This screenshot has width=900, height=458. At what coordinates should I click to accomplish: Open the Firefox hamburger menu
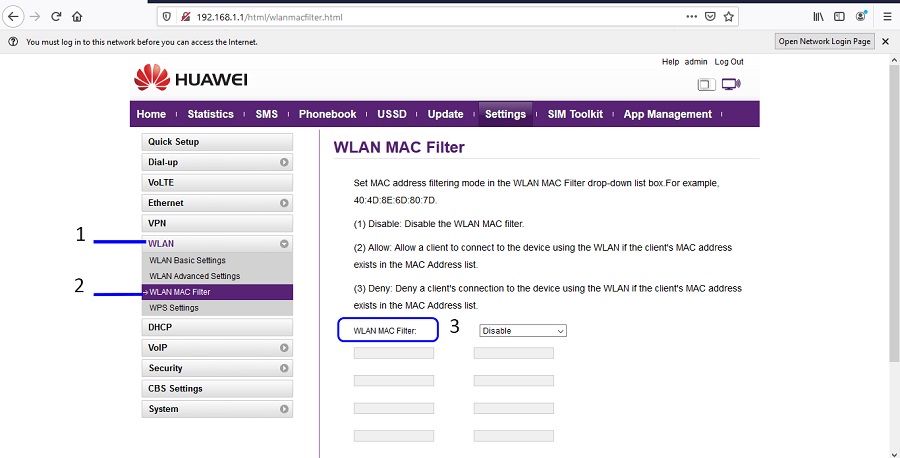coord(887,17)
